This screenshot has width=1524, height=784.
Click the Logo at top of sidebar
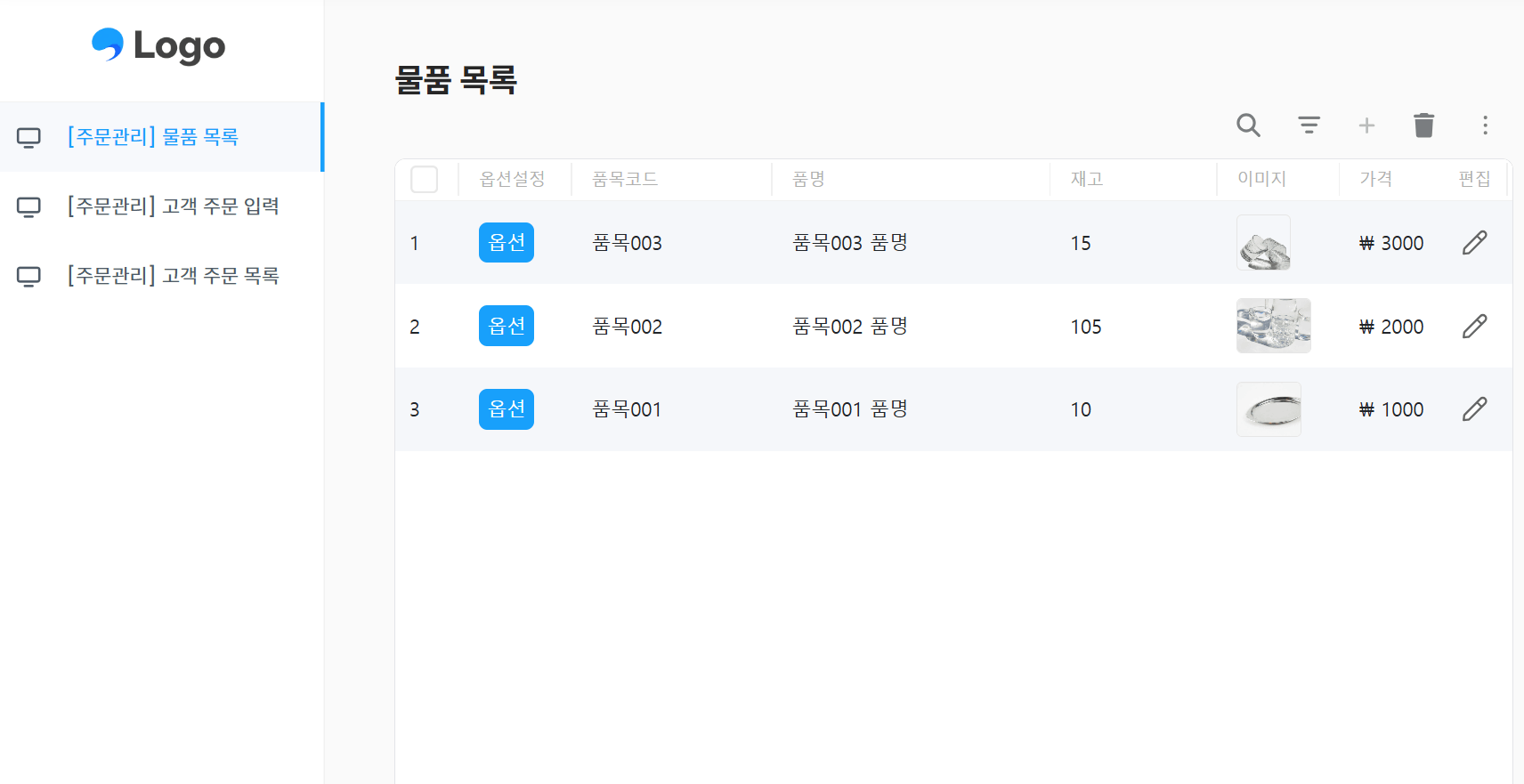point(158,46)
